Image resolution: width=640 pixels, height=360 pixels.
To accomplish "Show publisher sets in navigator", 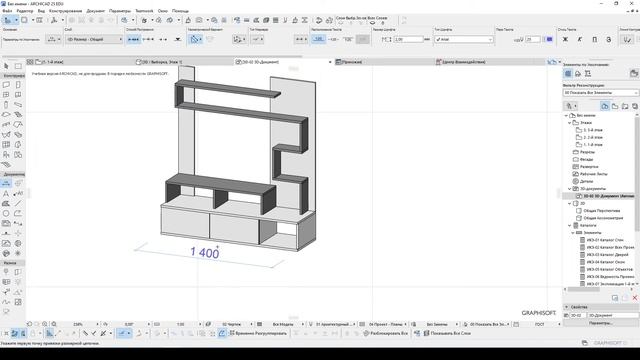I will [635, 106].
